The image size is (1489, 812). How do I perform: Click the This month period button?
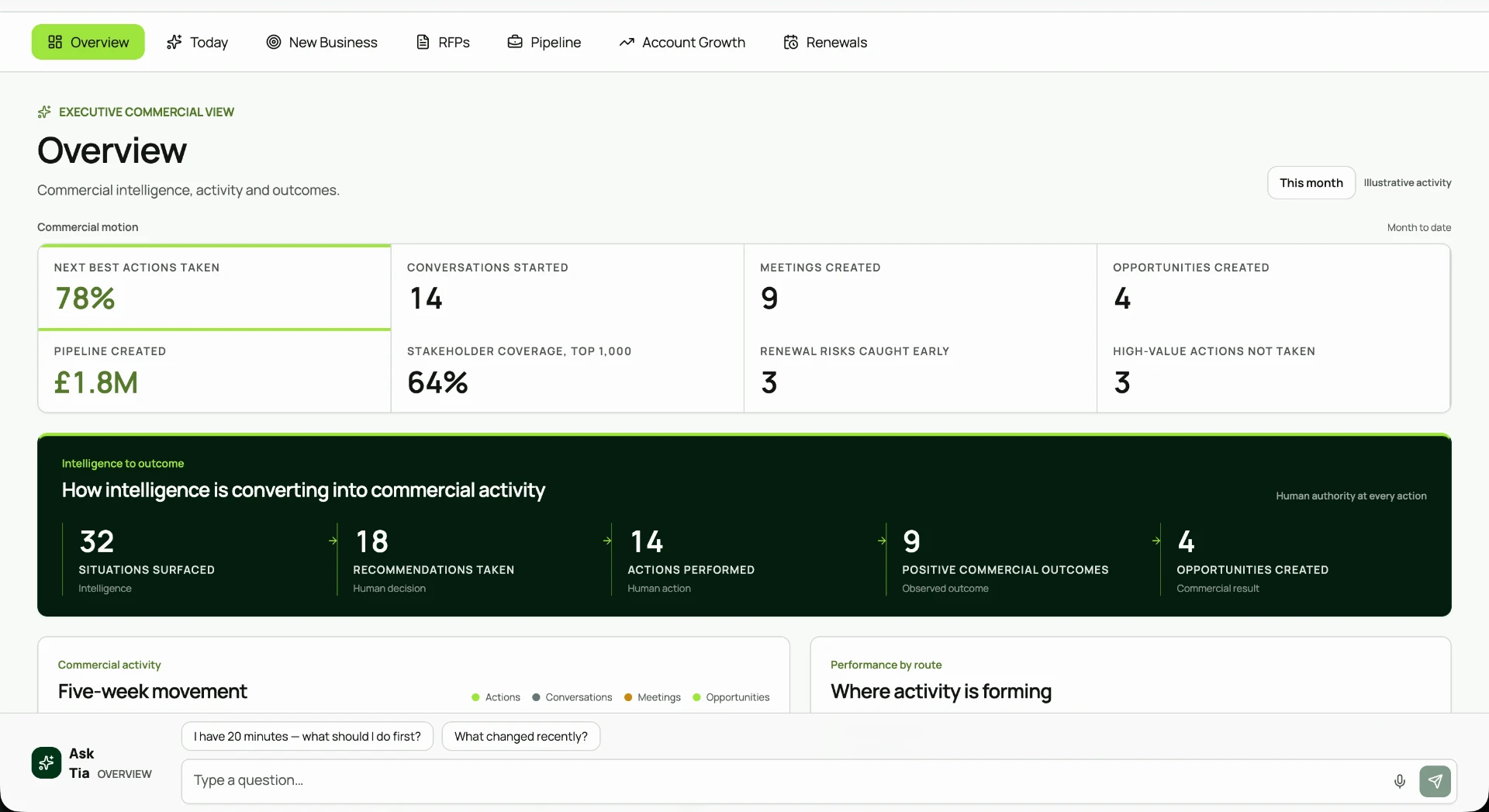[1311, 182]
